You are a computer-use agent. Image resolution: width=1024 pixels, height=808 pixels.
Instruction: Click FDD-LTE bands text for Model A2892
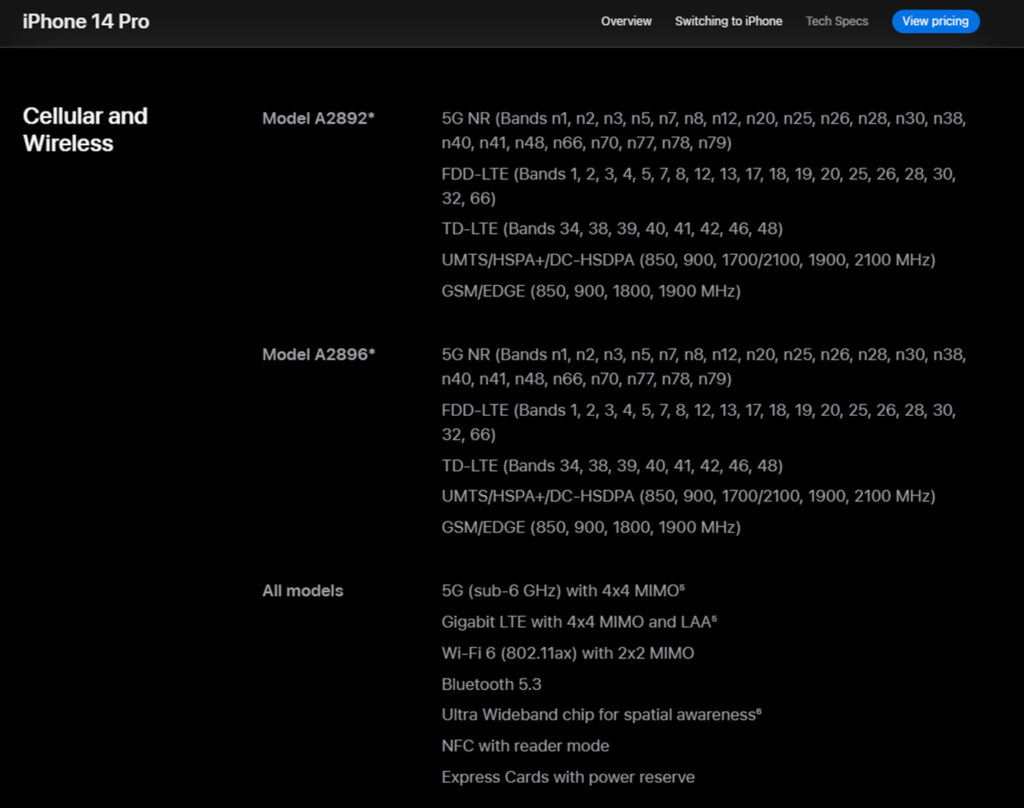(x=698, y=186)
